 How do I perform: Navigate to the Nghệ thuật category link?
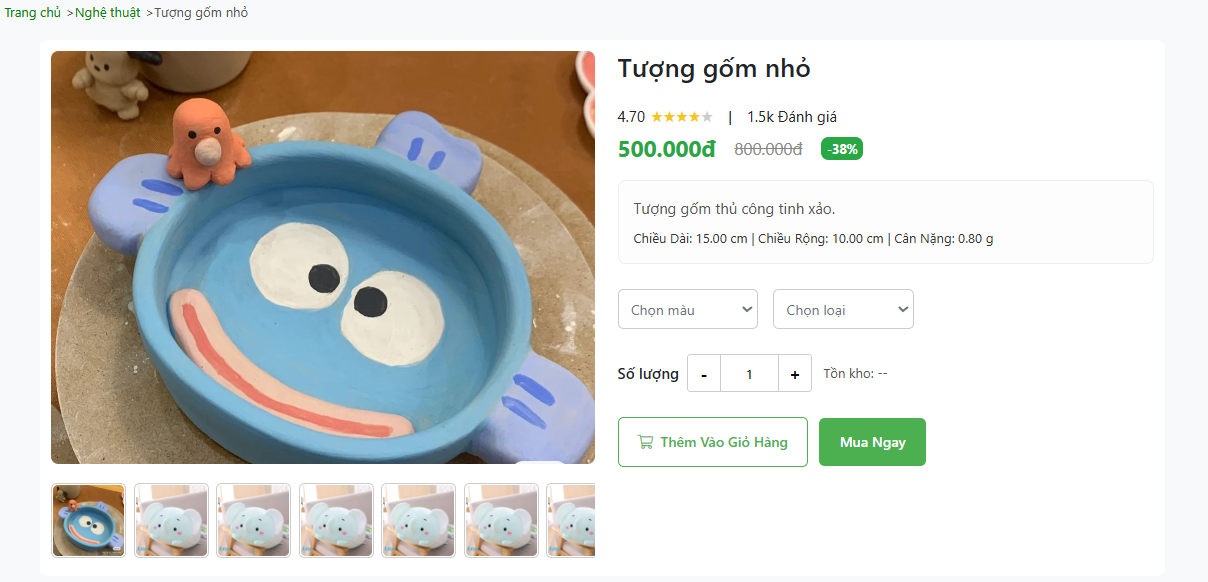(106, 13)
